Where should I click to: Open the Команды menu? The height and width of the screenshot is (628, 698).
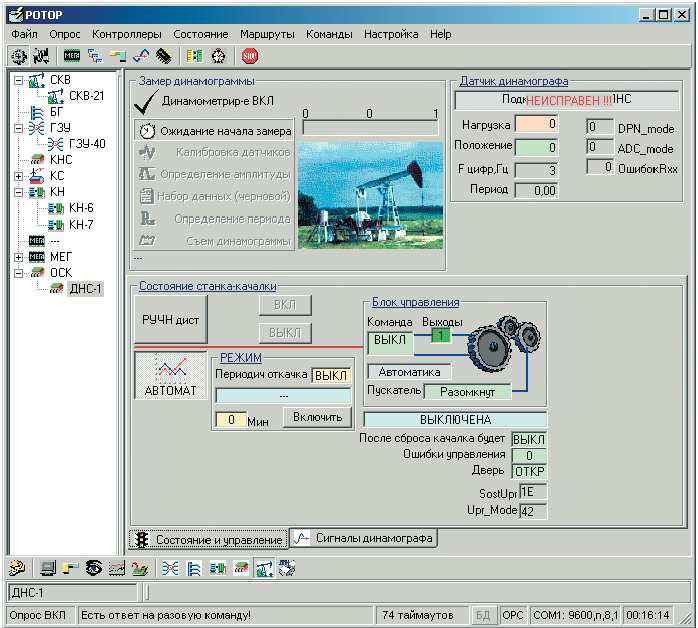329,34
